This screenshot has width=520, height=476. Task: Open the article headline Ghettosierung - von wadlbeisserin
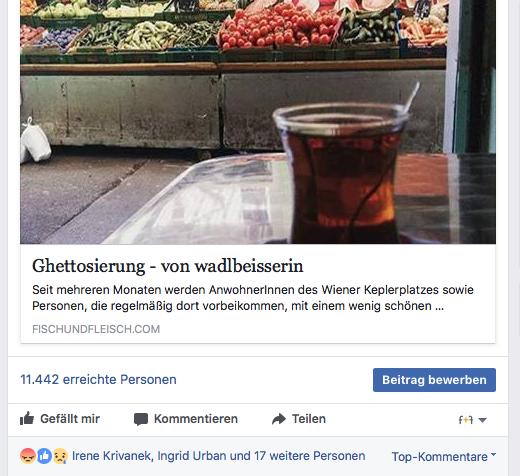tap(168, 266)
